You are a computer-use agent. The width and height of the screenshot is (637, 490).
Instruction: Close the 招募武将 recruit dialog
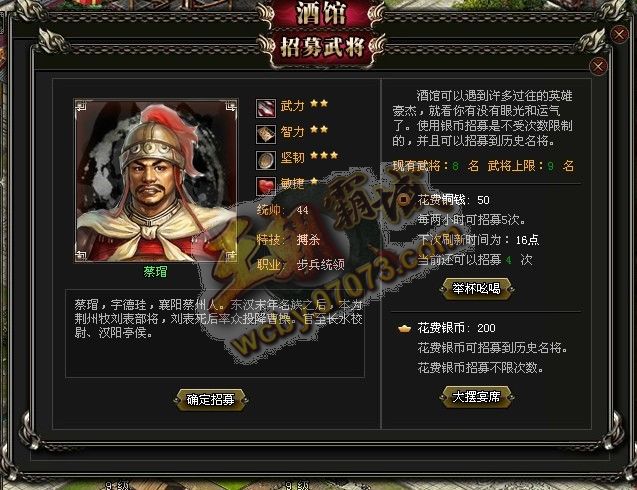click(x=598, y=66)
